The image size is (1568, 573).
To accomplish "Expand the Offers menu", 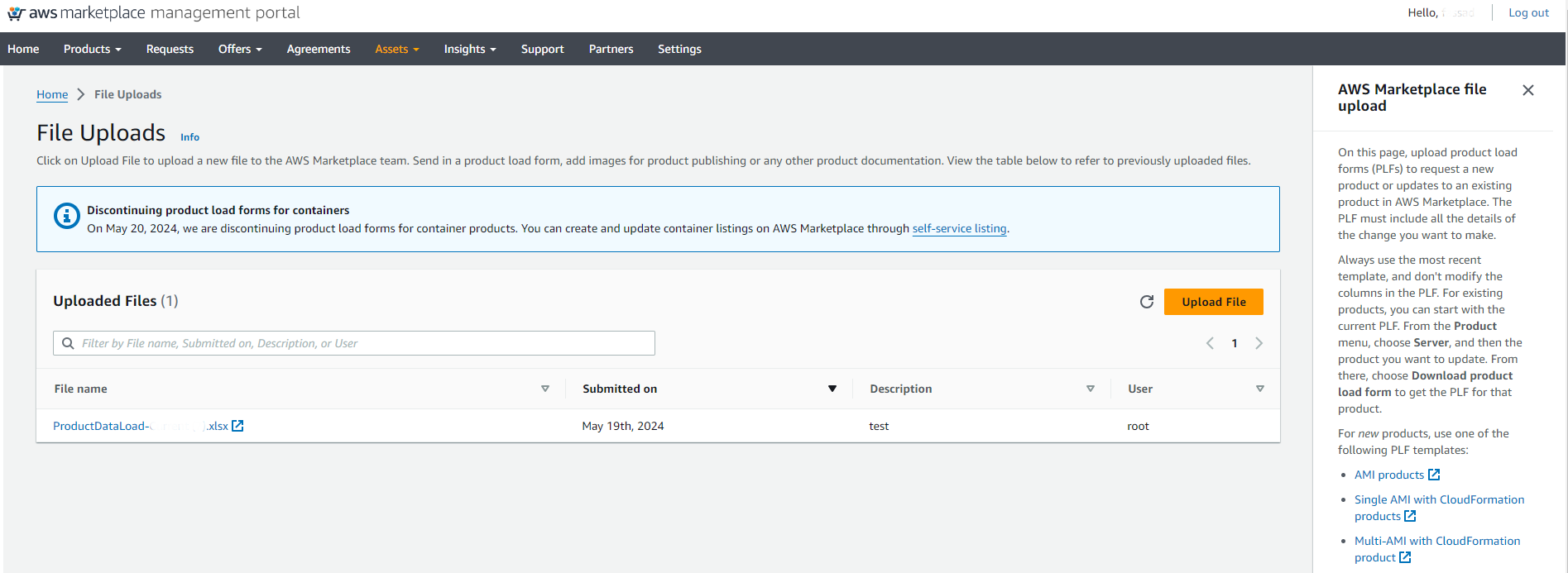I will [240, 49].
